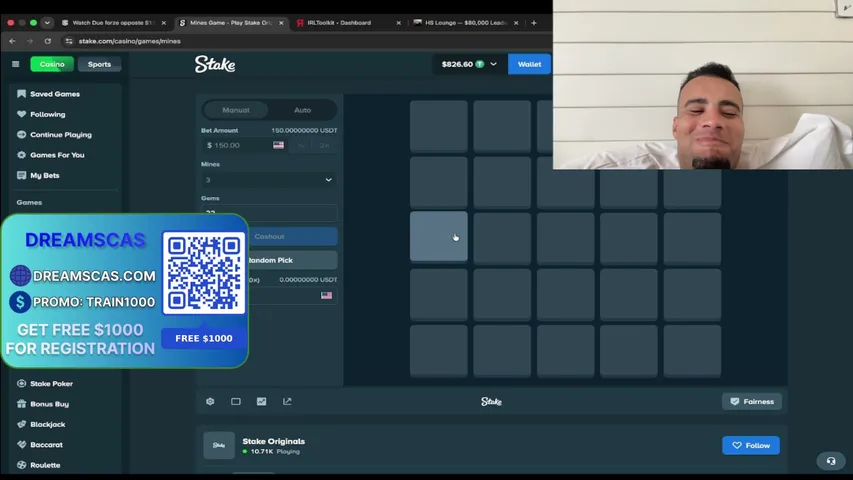Open Games For You in sidebar
Screen dimensions: 853x480
pos(57,155)
